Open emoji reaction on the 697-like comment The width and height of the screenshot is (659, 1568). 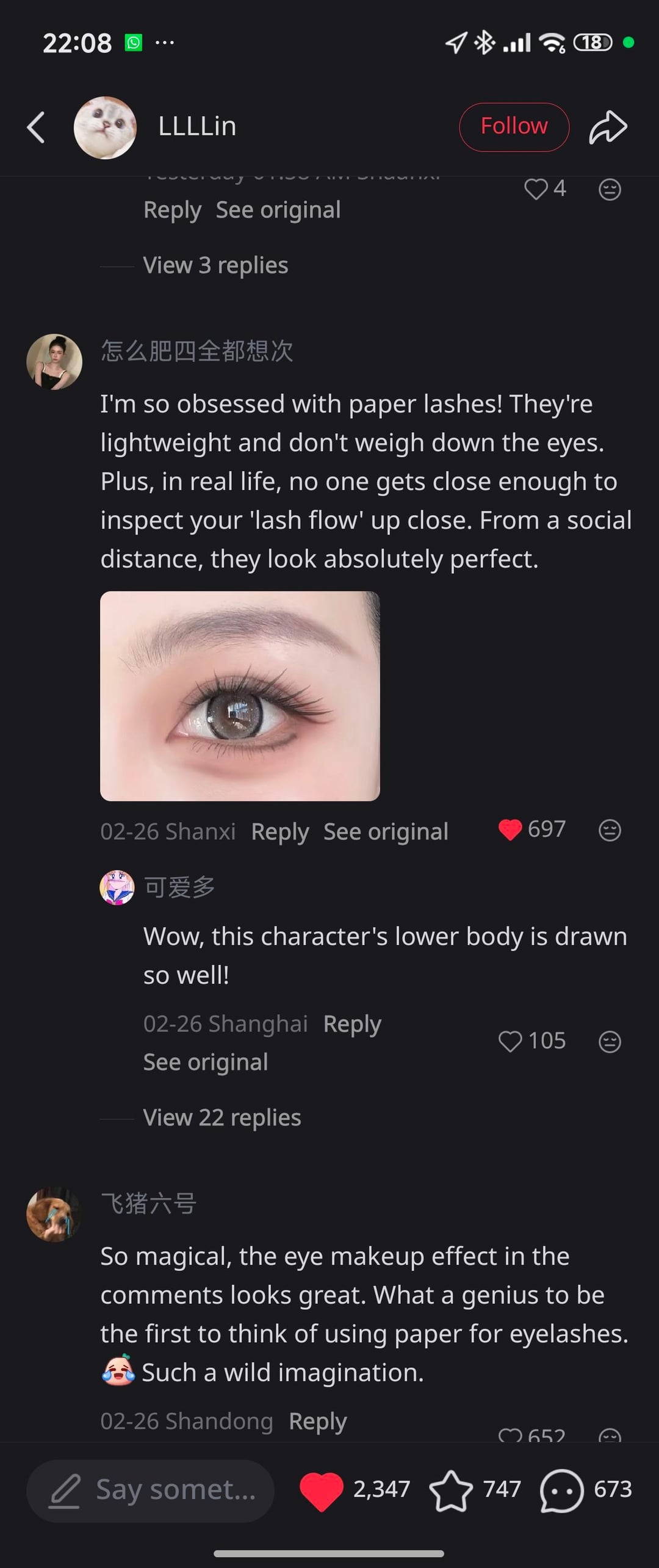click(610, 830)
